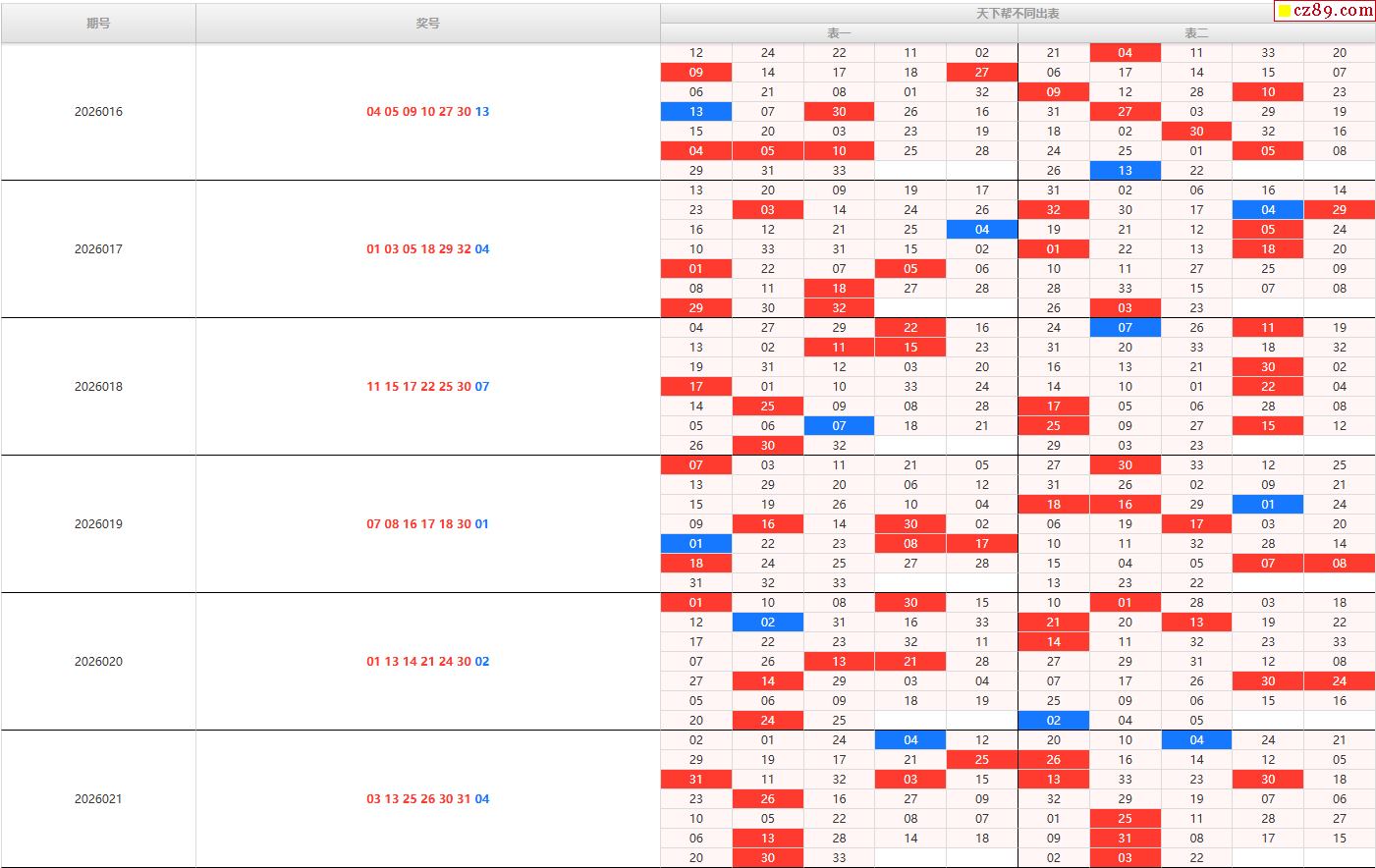Open issue number 2026016

pyautogui.click(x=98, y=112)
